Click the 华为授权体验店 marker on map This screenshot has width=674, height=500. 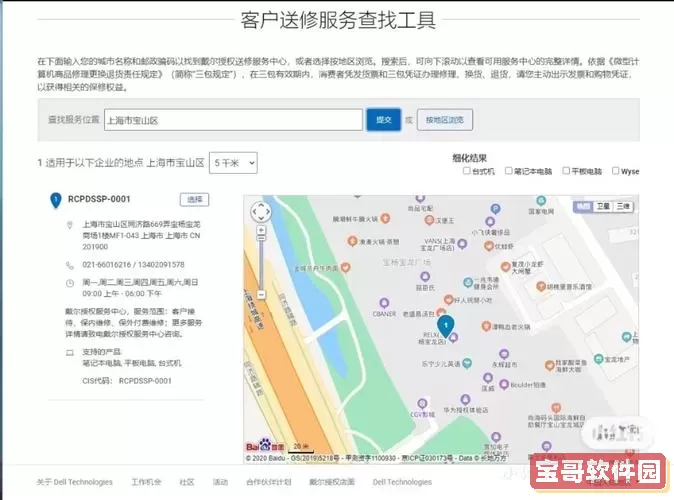465,399
